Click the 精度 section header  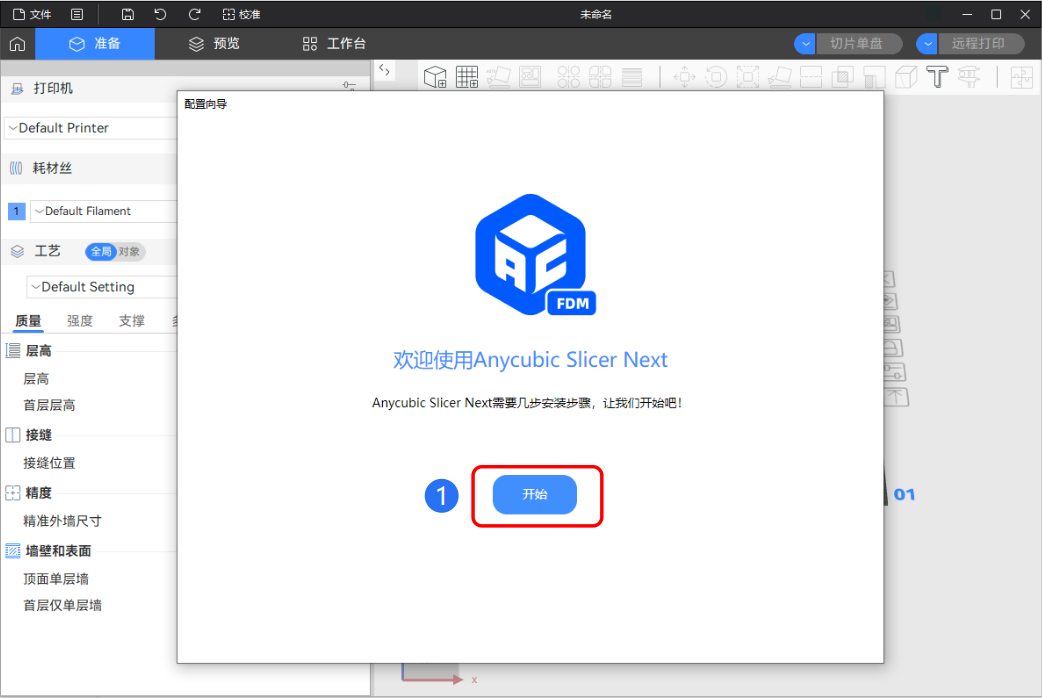[39, 493]
